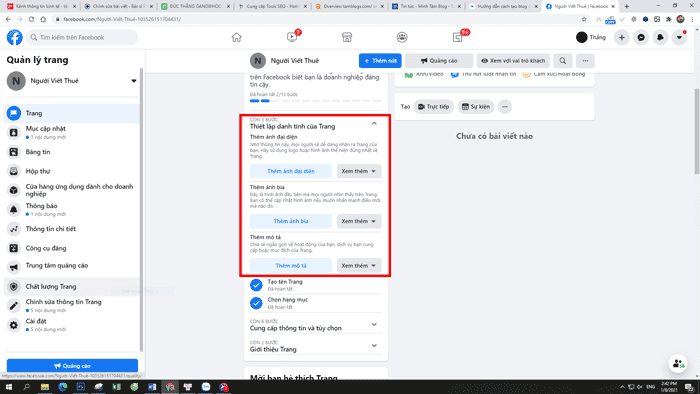Screen dimensions: 700x394
Task: Open Thông báo in sidebar
Action: tap(71, 210)
